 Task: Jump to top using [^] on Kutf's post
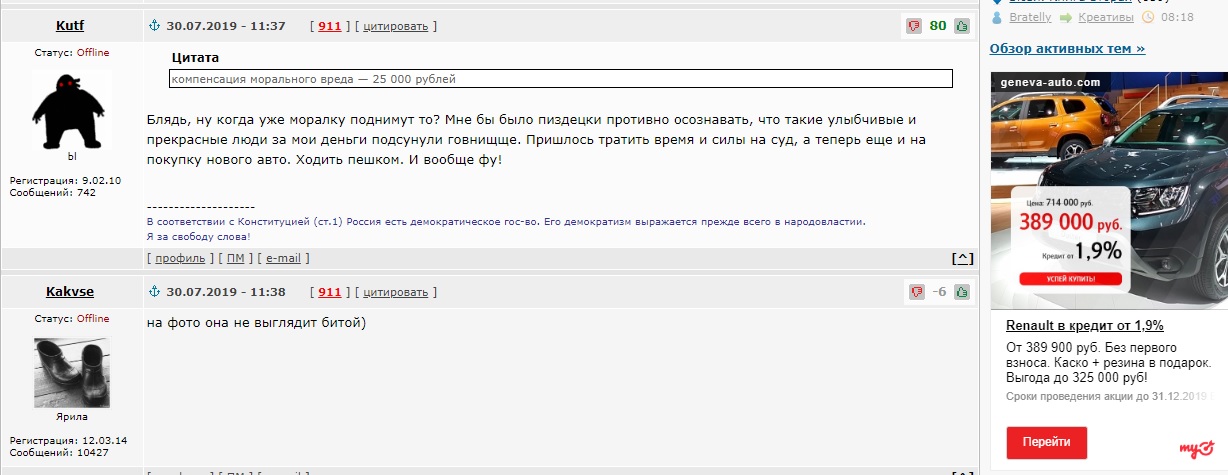962,258
